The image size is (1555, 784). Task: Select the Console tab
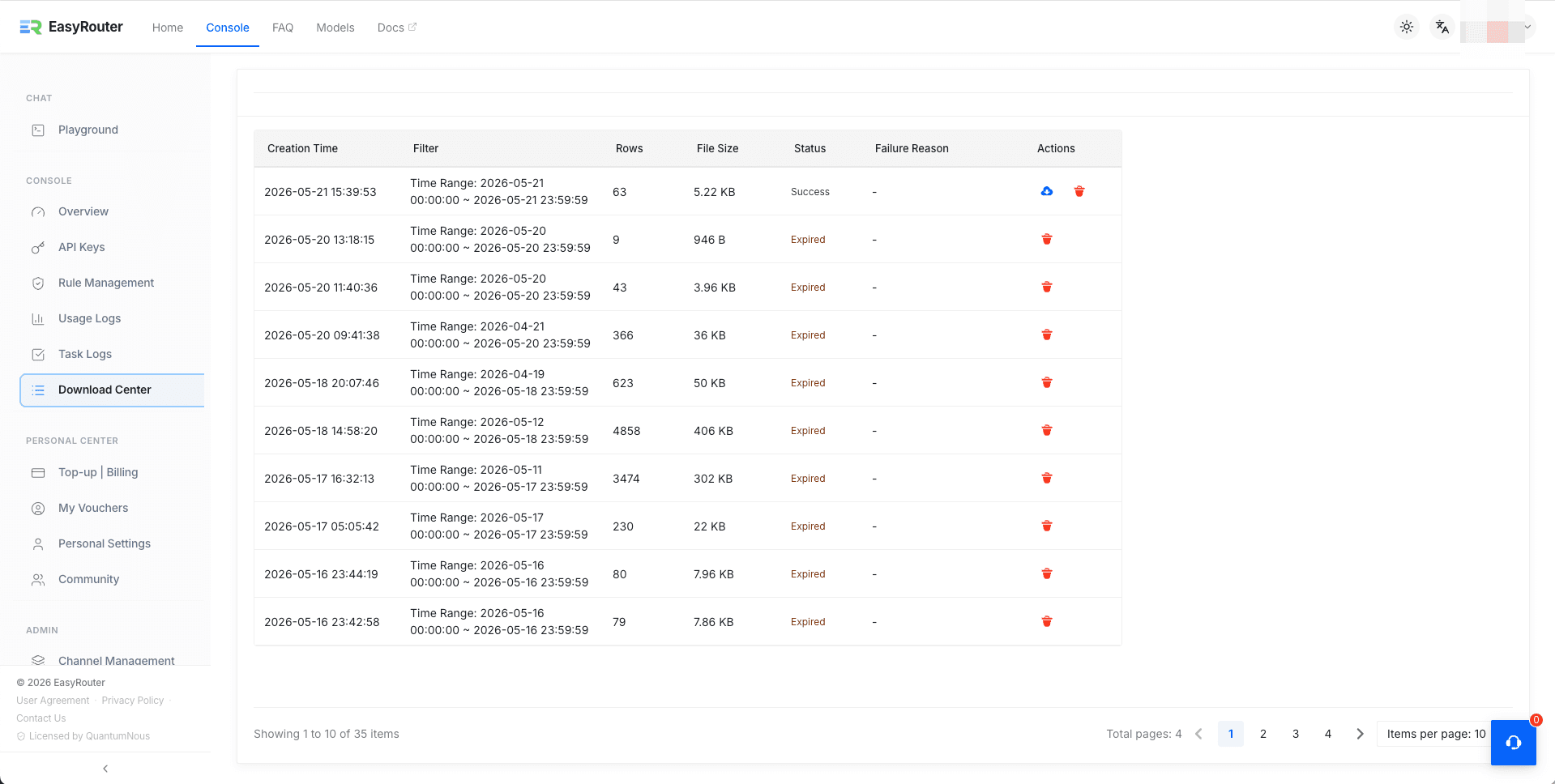tap(228, 28)
